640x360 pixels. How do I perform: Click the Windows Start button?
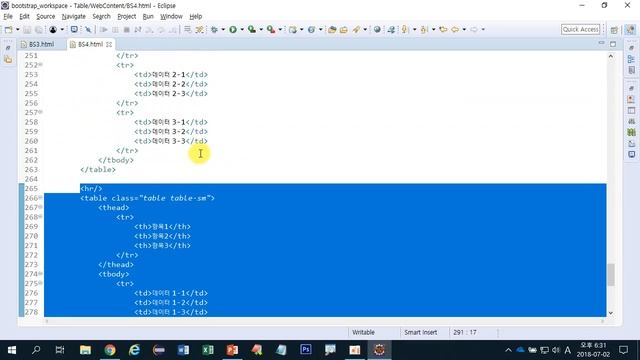(x=12, y=350)
